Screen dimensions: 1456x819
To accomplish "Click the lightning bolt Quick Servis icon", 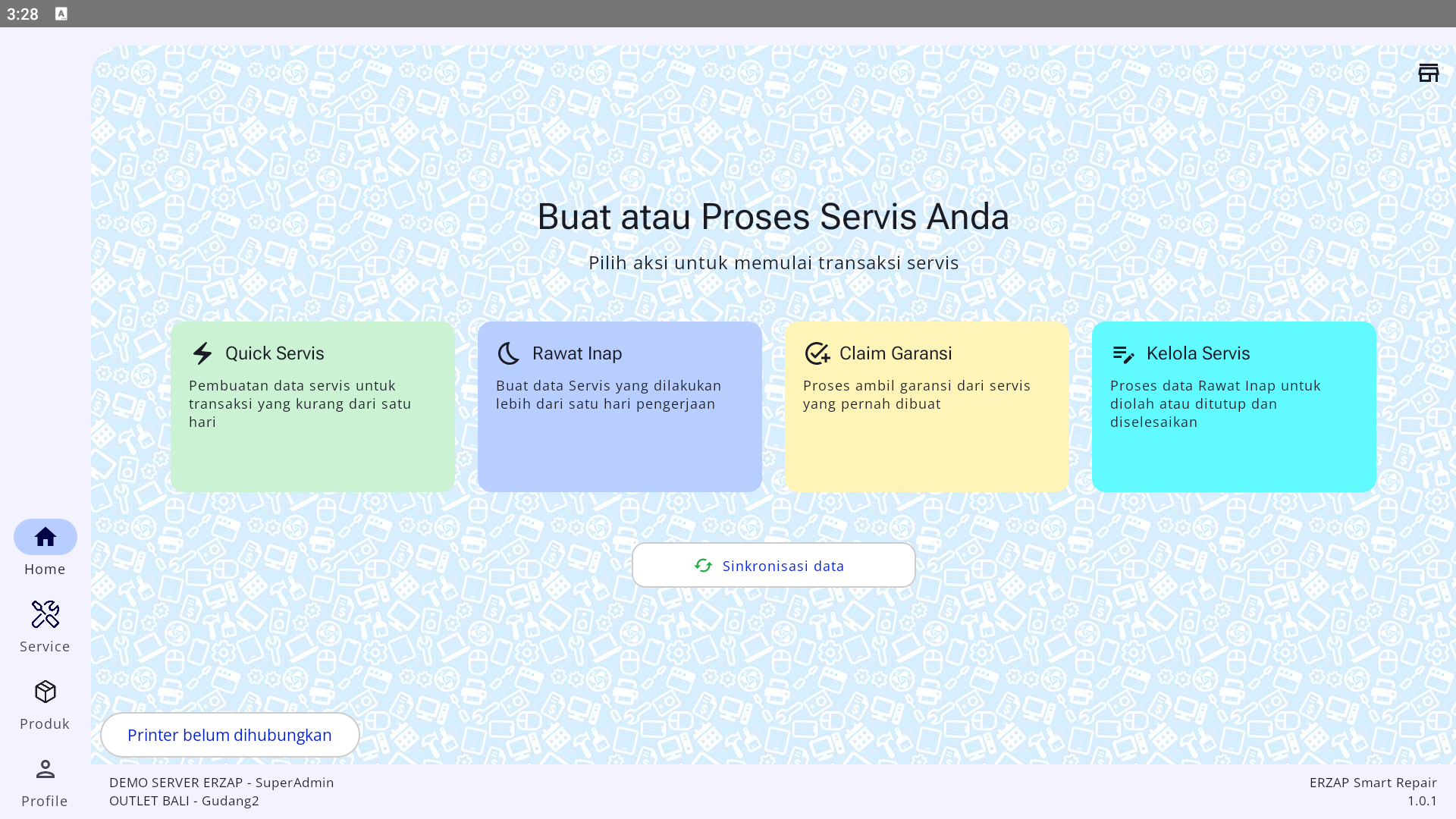I will [202, 353].
